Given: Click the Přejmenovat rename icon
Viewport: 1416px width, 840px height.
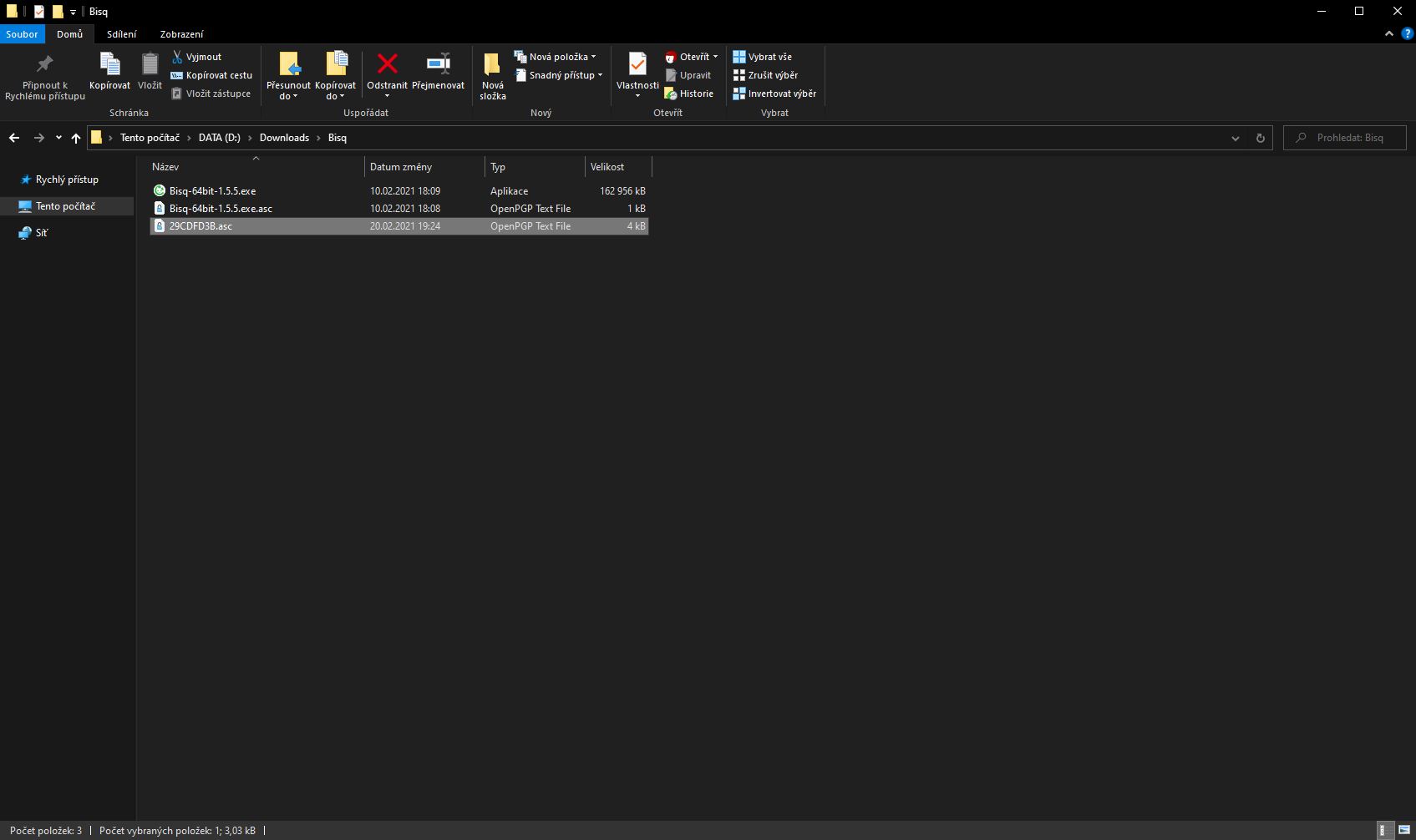Looking at the screenshot, I should (x=438, y=64).
